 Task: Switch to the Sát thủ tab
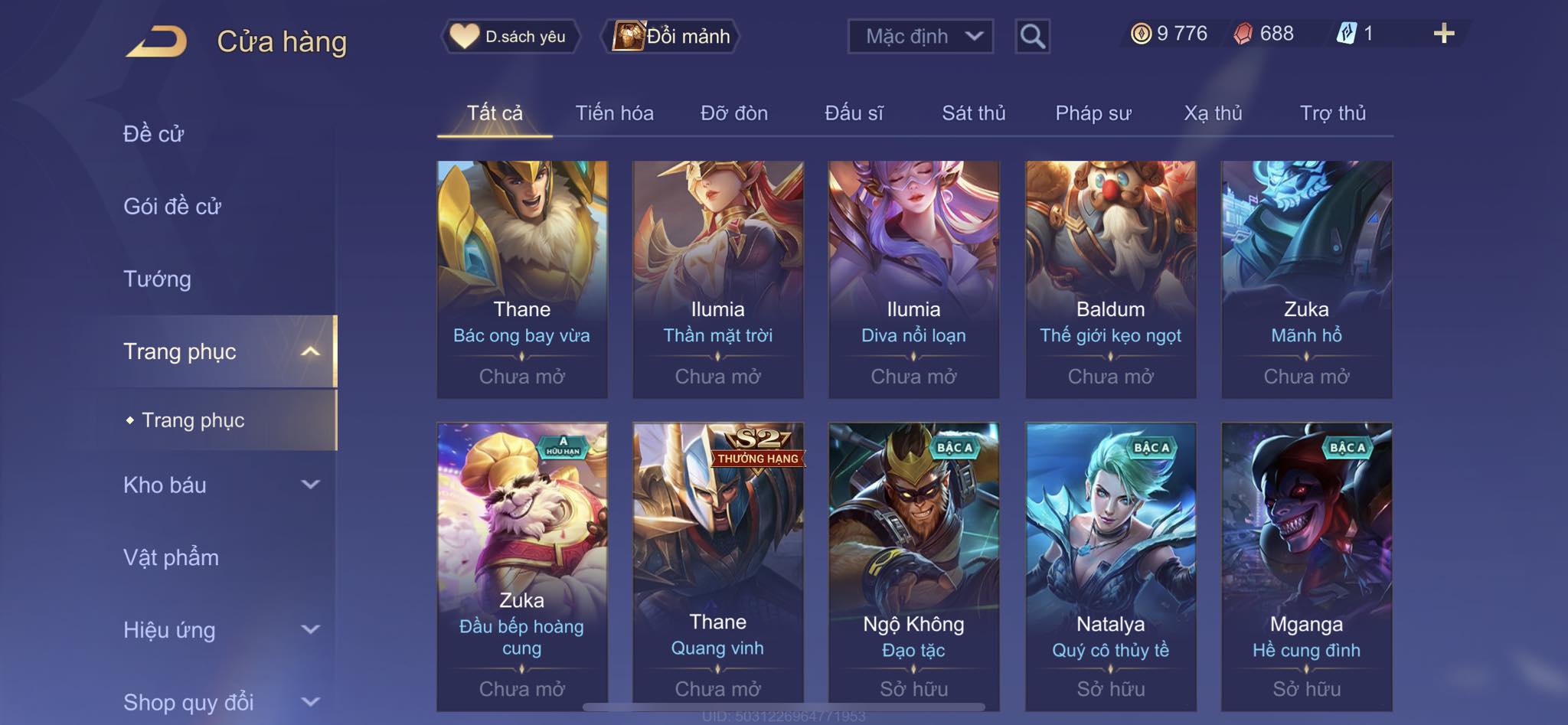(x=973, y=113)
